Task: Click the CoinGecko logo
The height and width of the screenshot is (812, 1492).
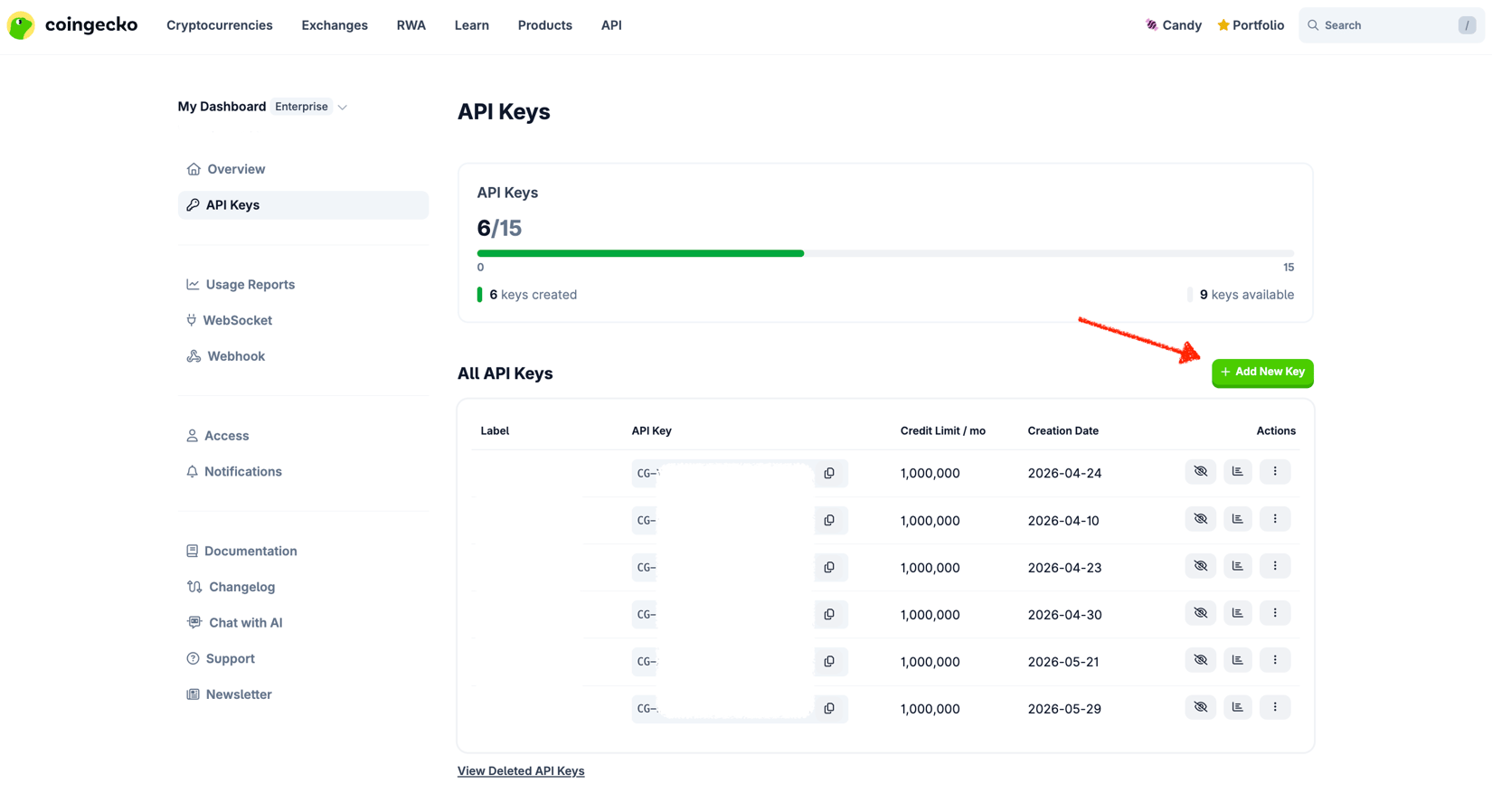Action: coord(72,25)
